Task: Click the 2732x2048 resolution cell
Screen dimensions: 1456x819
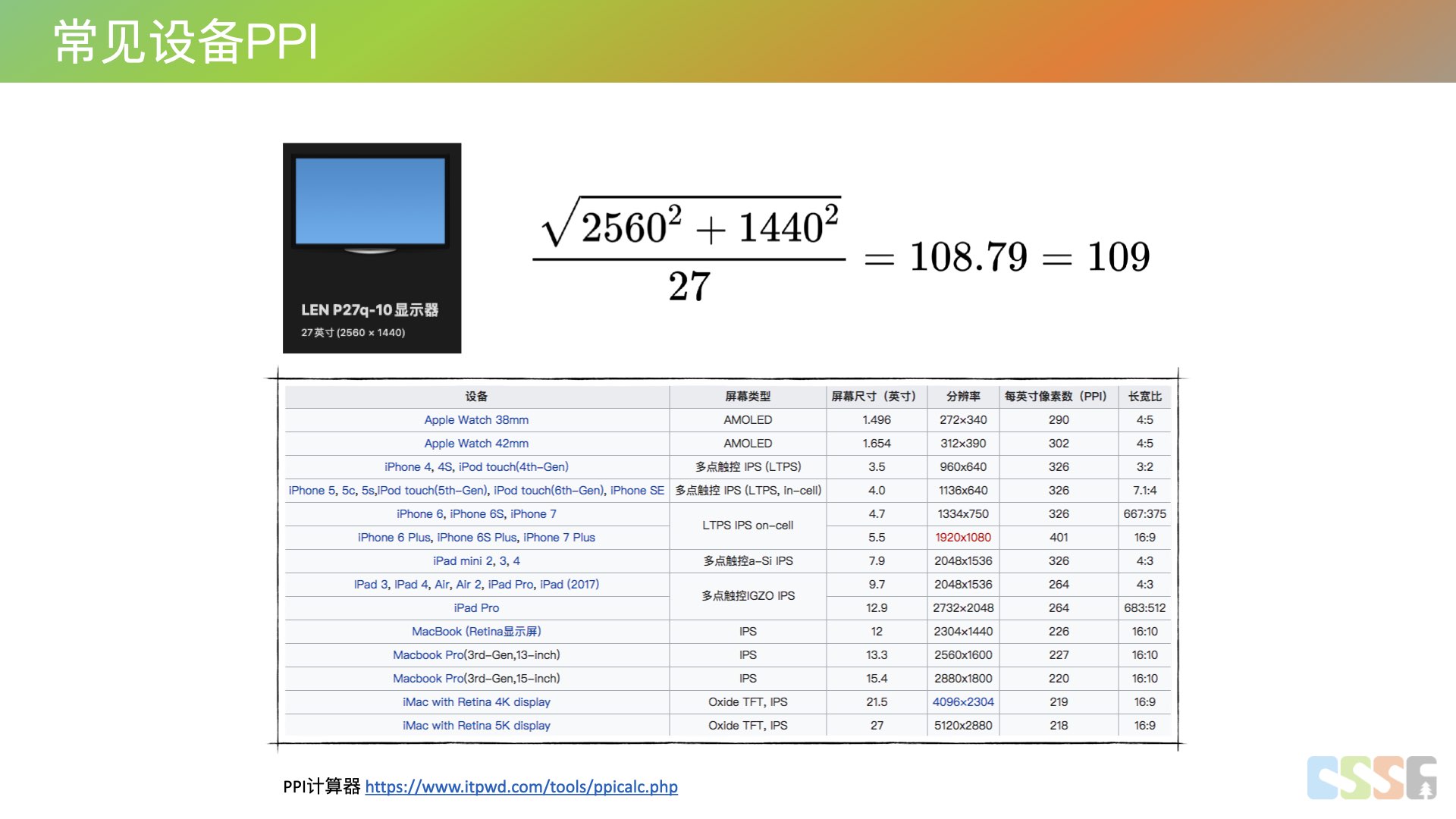Action: (963, 608)
